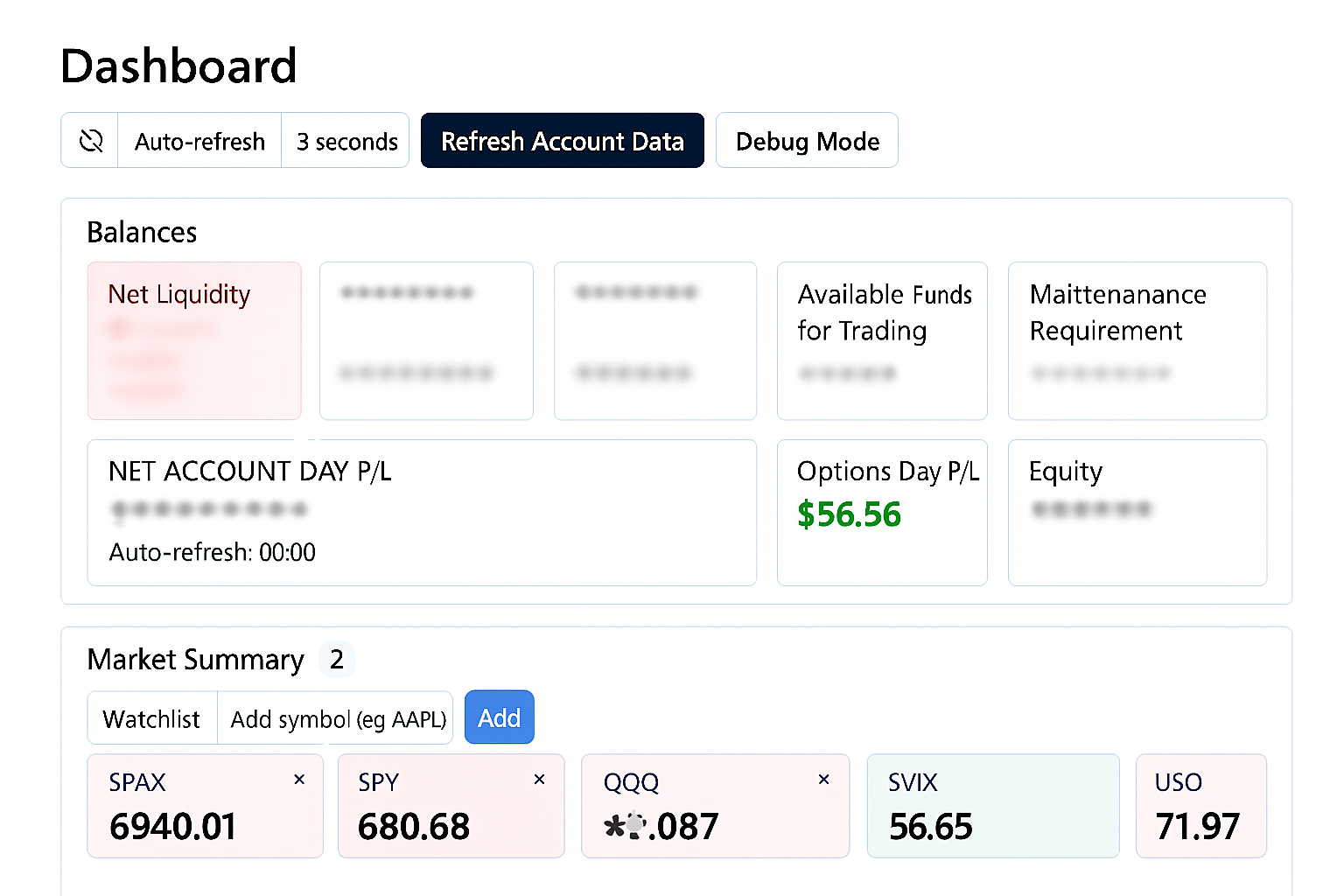Open the 3 seconds interval dropdown
Image resolution: width=1344 pixels, height=896 pixels.
[x=346, y=141]
